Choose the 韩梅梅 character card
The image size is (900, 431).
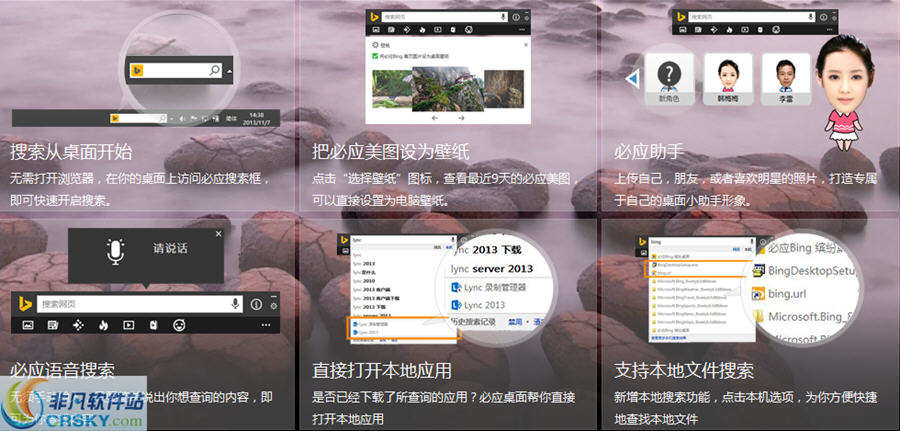(x=728, y=79)
